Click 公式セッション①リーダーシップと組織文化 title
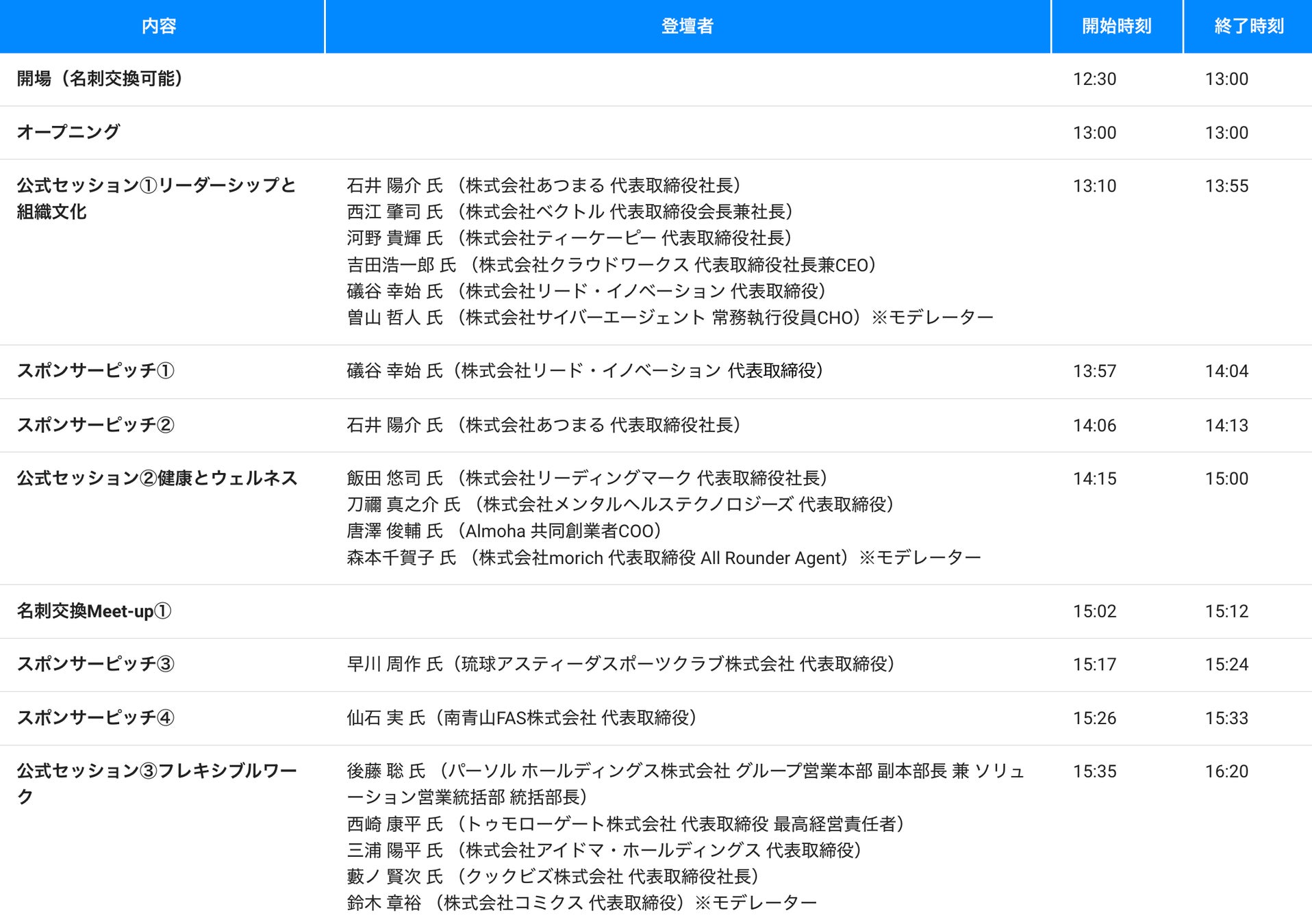Viewport: 1312px width, 924px height. tap(157, 198)
